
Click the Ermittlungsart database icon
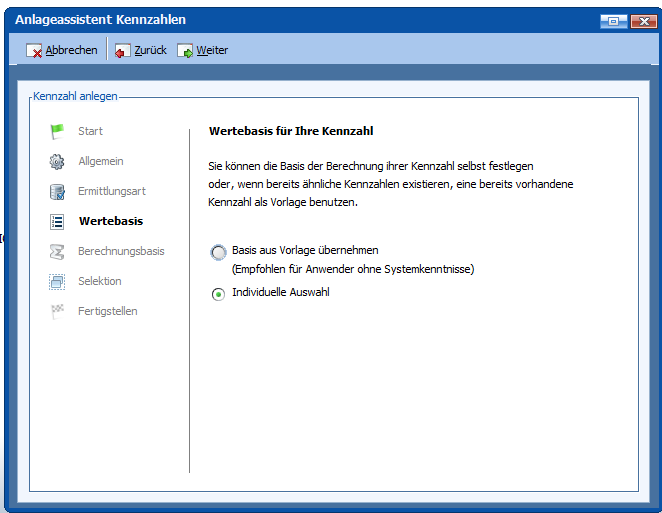[57, 191]
